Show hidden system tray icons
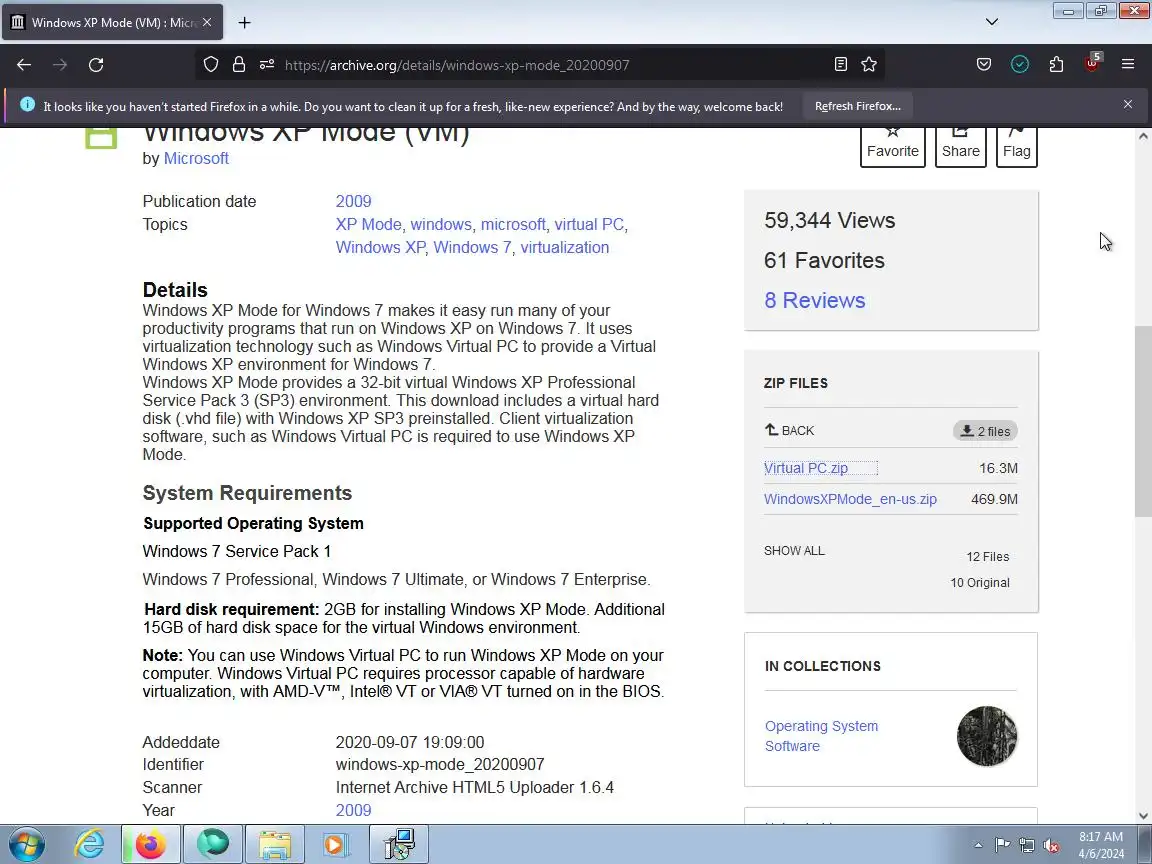1152x864 pixels. pos(978,845)
